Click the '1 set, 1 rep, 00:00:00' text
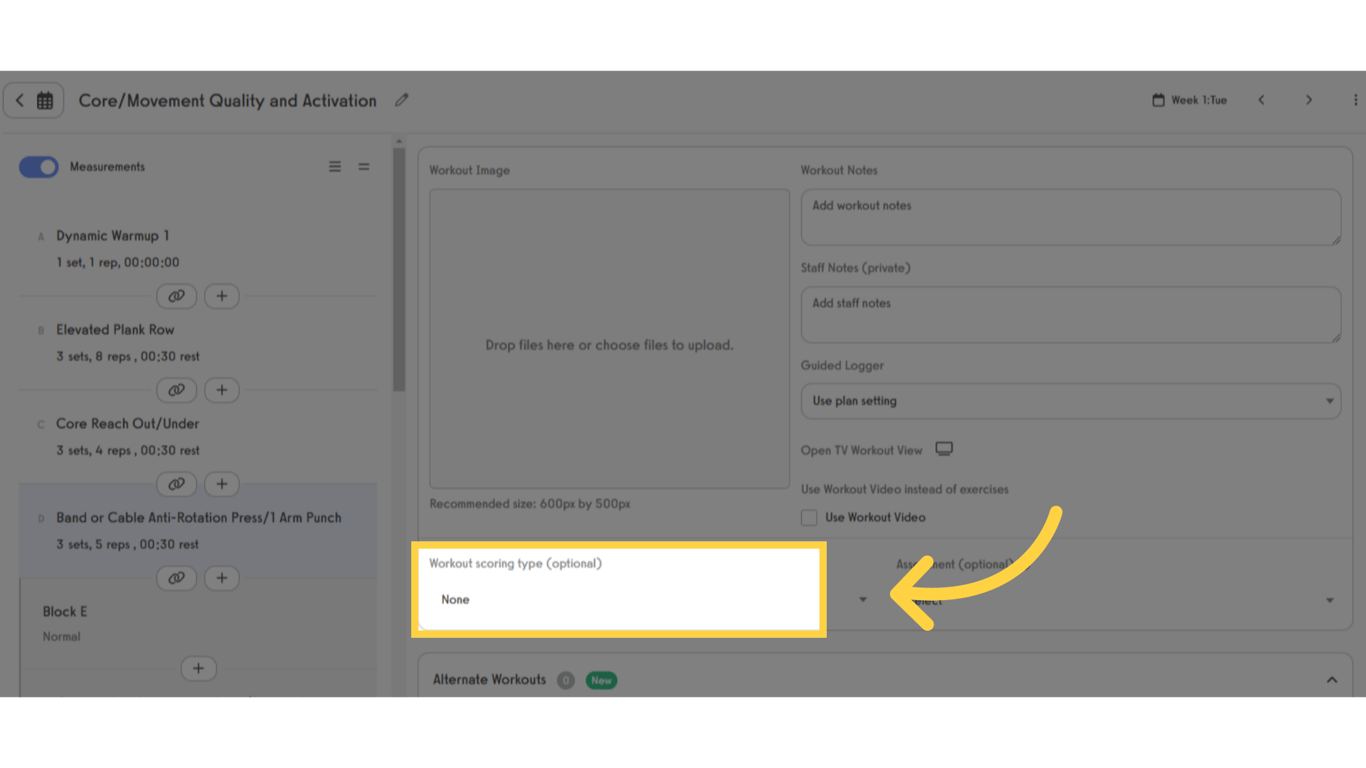The height and width of the screenshot is (768, 1366). coord(118,262)
